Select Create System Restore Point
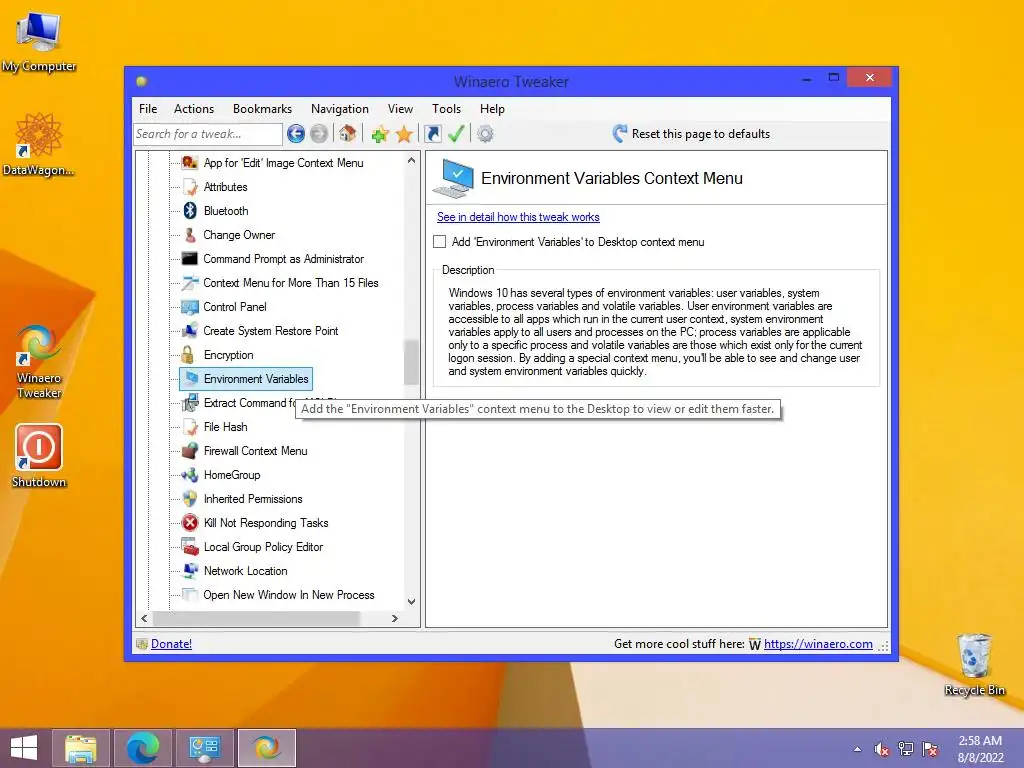 (270, 331)
